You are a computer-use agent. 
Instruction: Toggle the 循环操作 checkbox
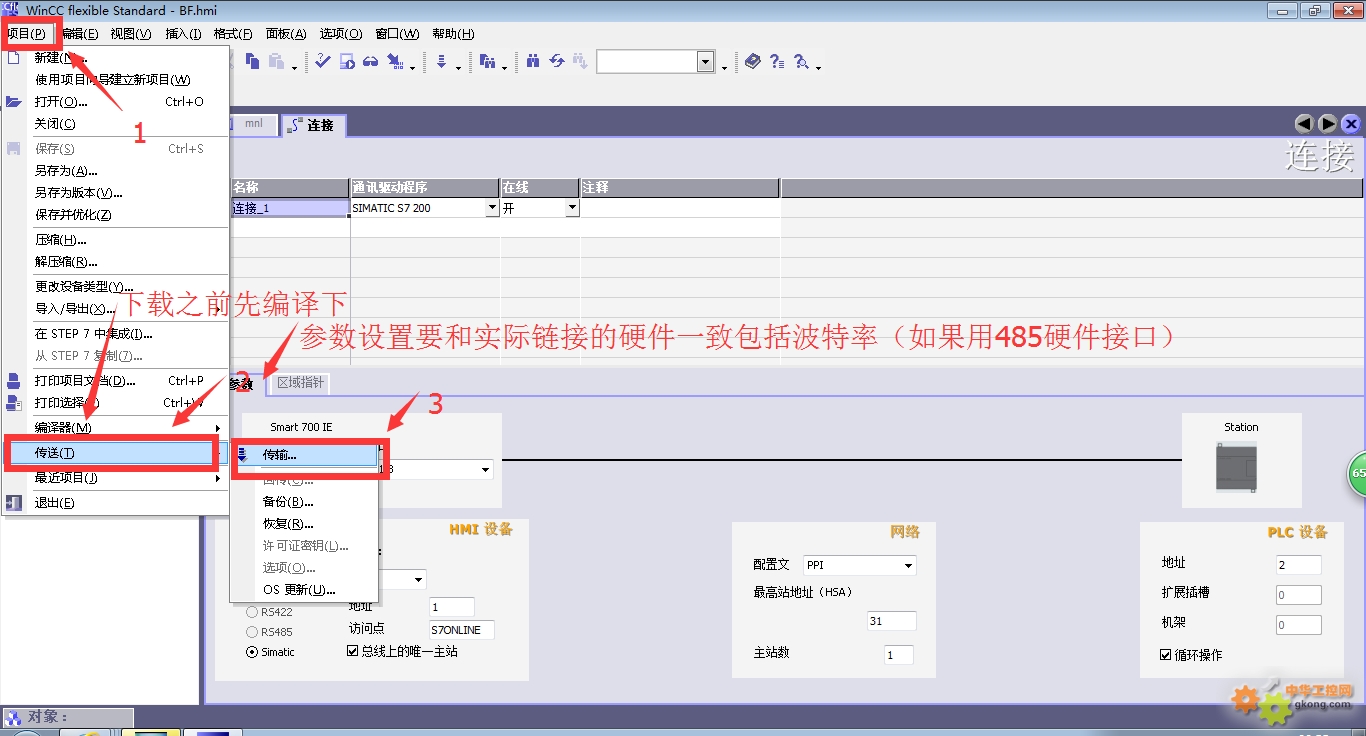[x=1166, y=655]
